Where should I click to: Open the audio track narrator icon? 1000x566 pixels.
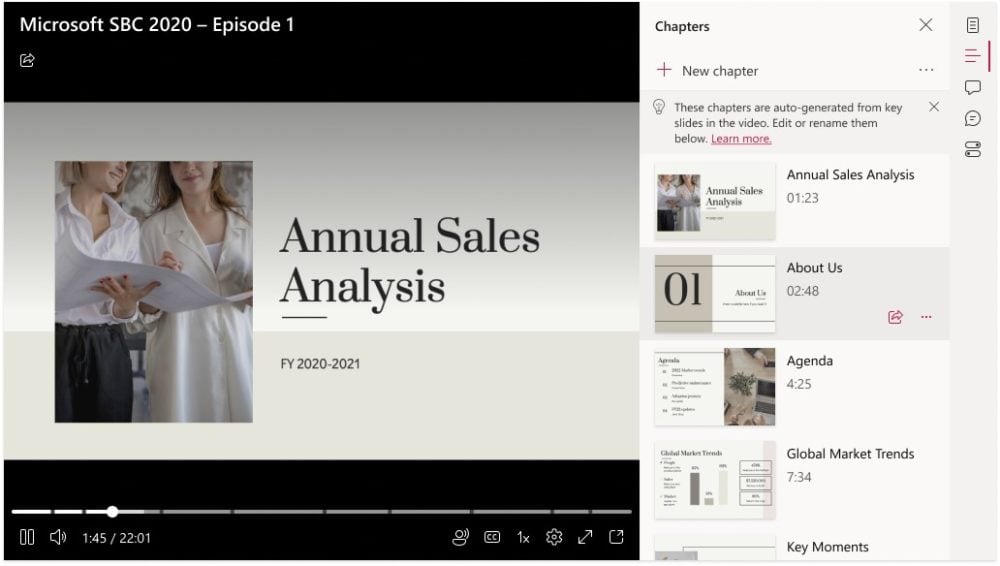tap(460, 537)
